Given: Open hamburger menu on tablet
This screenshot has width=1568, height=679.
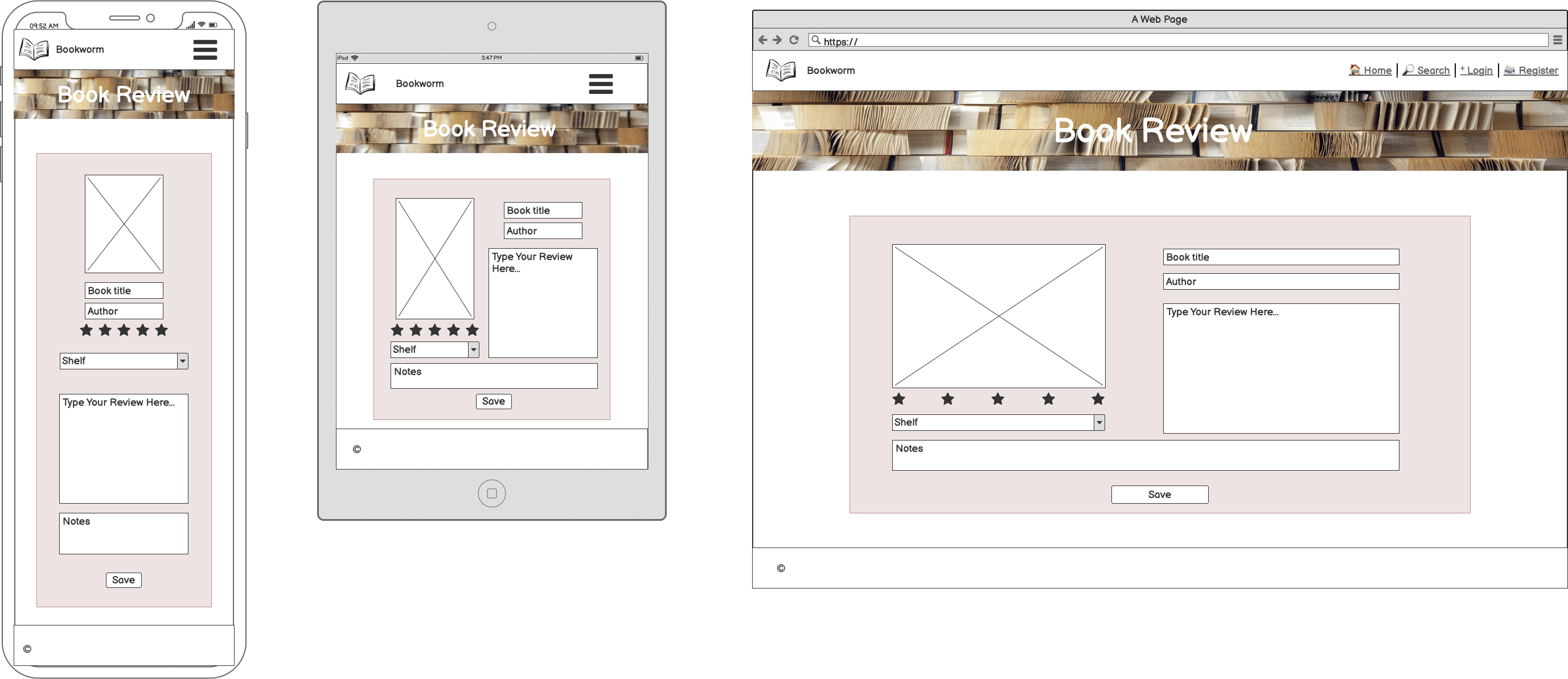Looking at the screenshot, I should pos(601,84).
